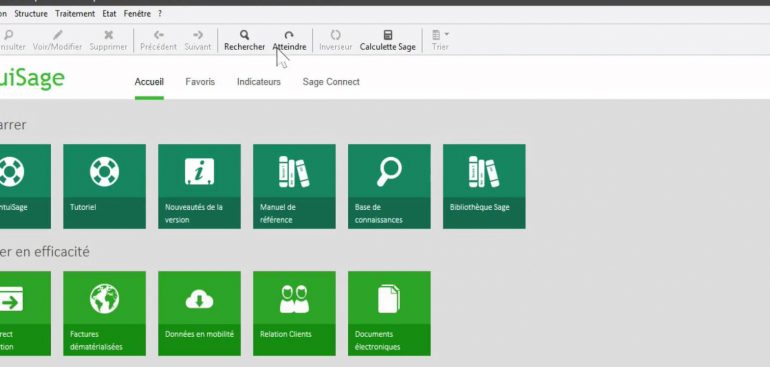Viewport: 770px width, 367px height.
Task: Open the Relation Clients tile
Action: point(294,313)
